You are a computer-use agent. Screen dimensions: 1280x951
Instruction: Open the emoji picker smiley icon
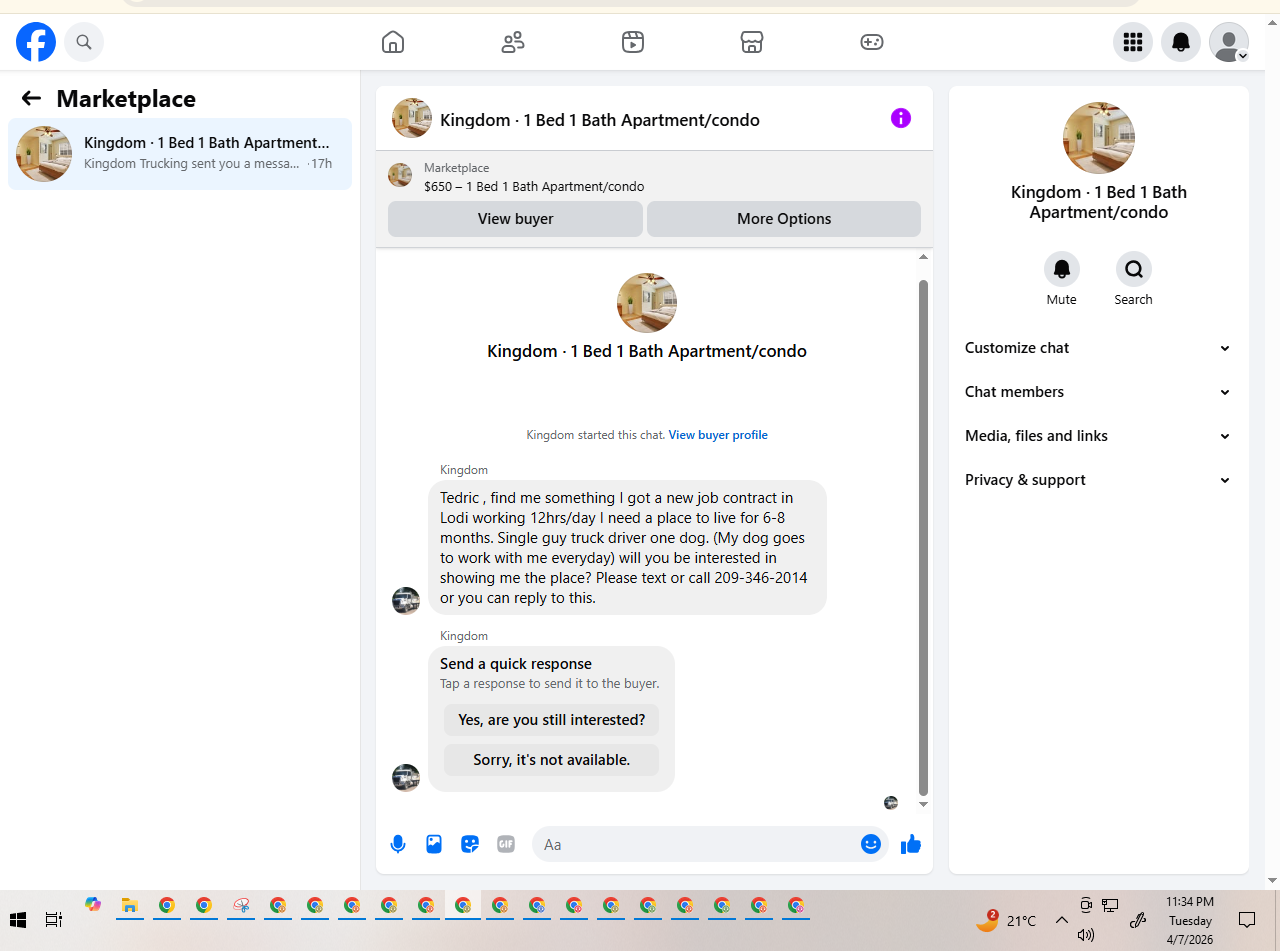point(871,844)
